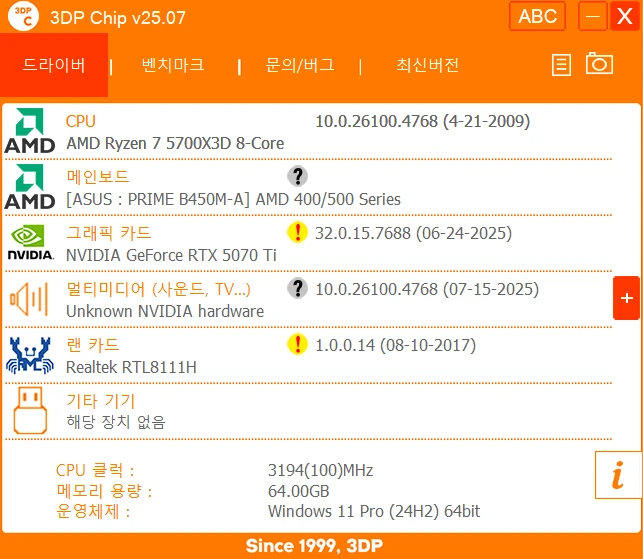Click the 운영체제 label
Screen dimensions: 643x559
93,511
